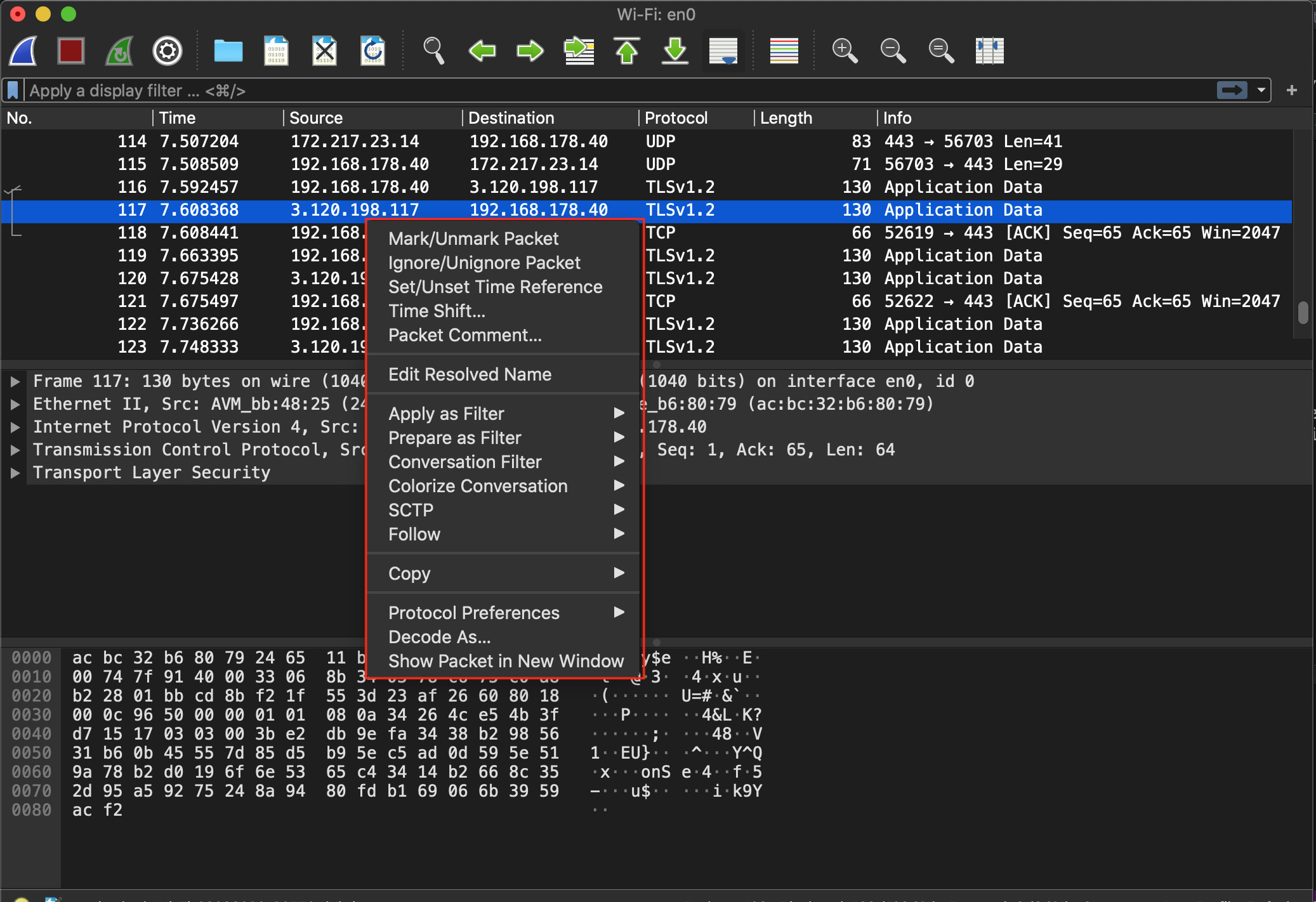This screenshot has height=902, width=1316.
Task: Open the Find Packet magnifier icon
Action: 434,51
